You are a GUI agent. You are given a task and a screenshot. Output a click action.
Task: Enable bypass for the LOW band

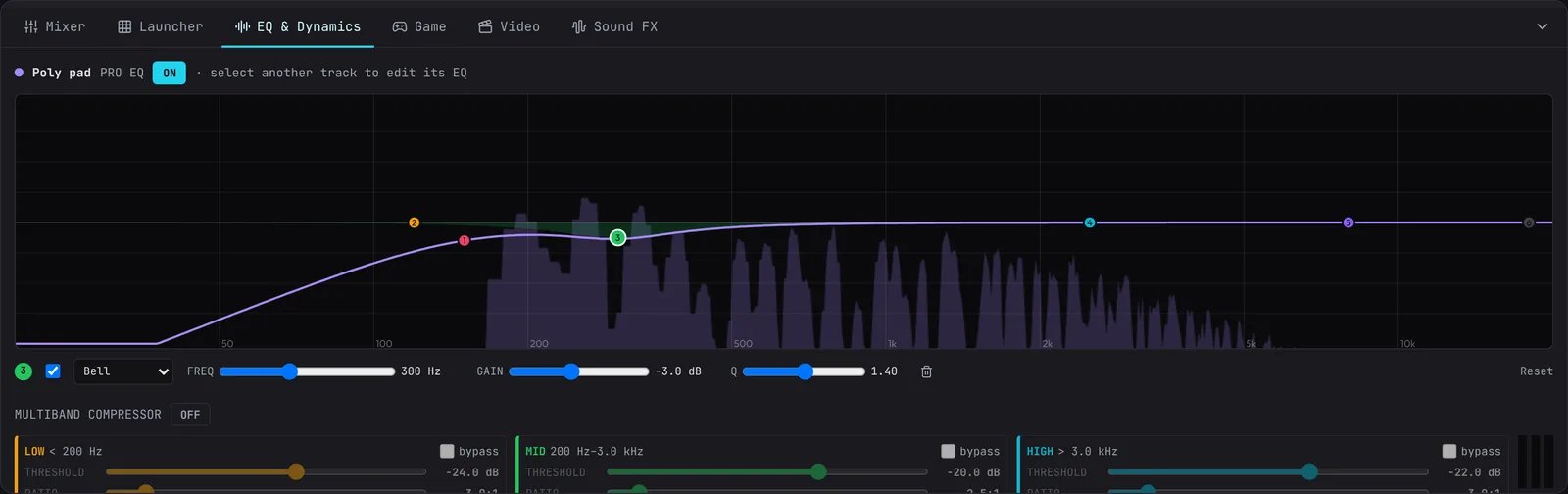click(447, 451)
